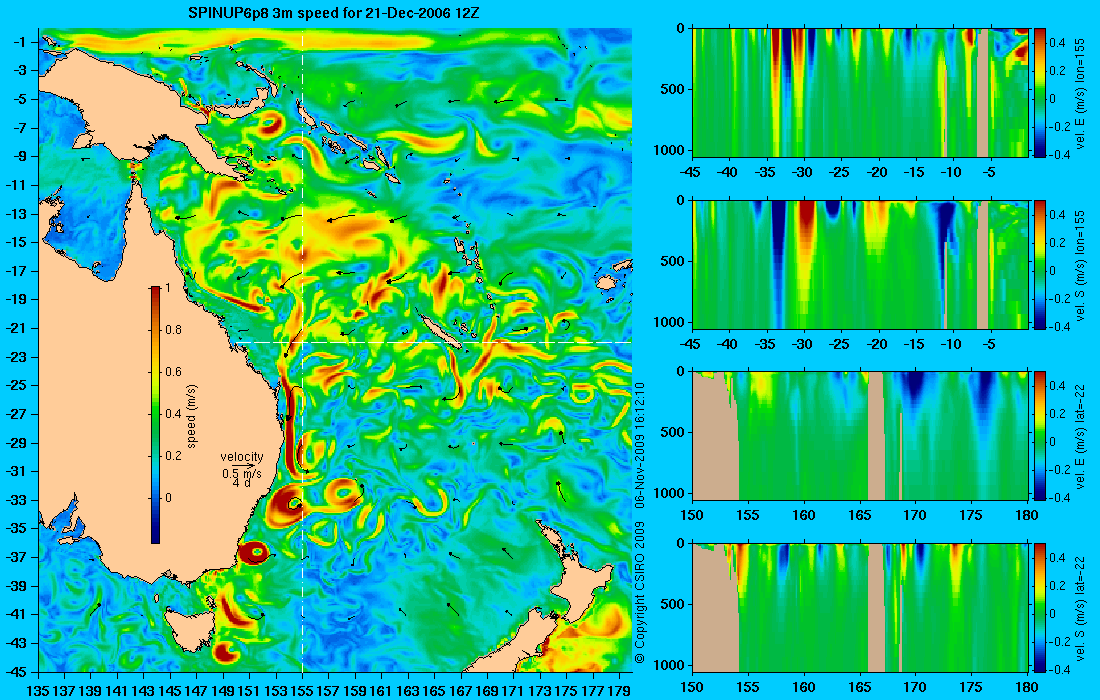Click the 'vel. E (m/s) lat=-22' axis label

tap(1080, 436)
